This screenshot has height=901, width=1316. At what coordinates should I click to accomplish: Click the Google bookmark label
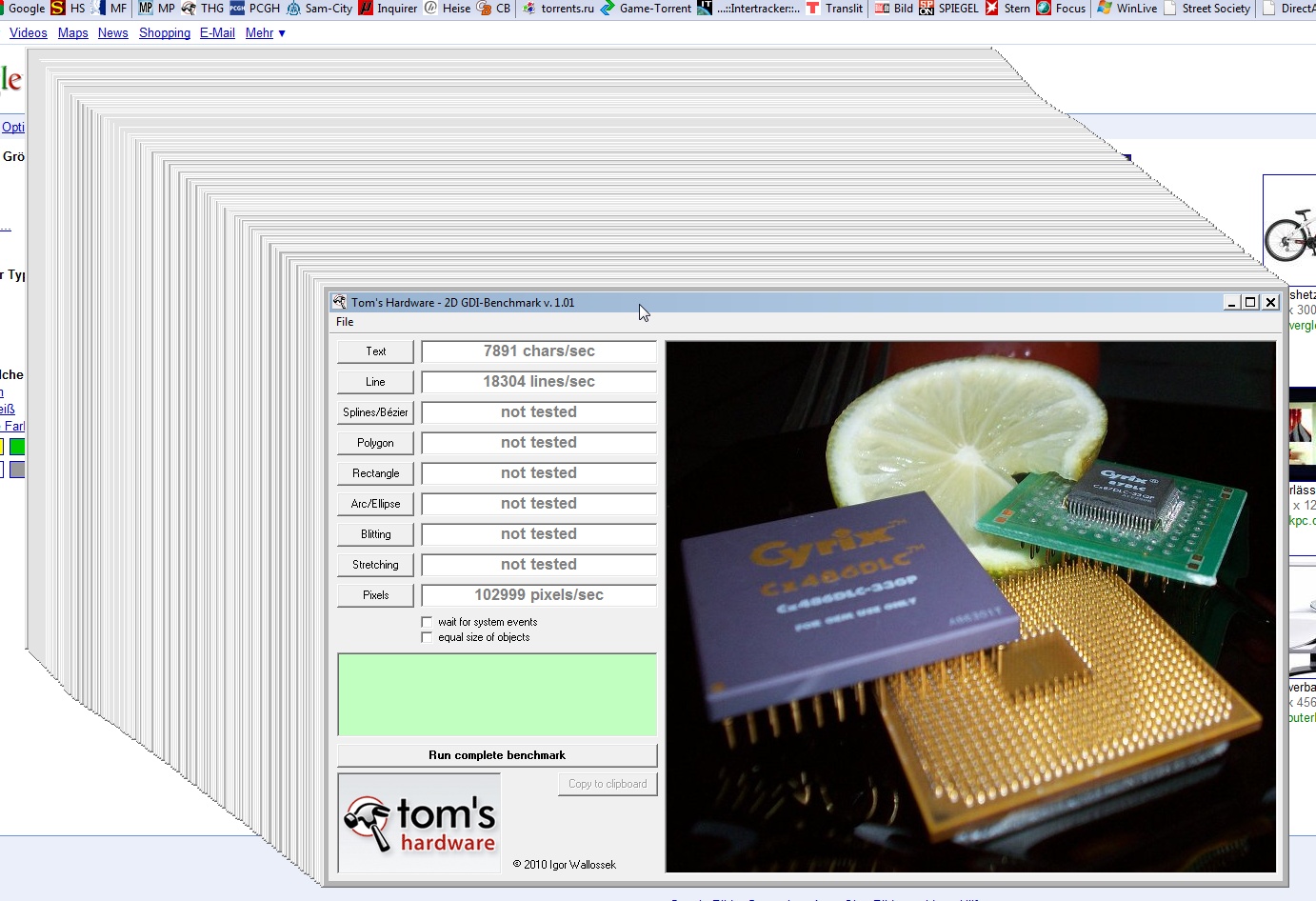pyautogui.click(x=27, y=8)
